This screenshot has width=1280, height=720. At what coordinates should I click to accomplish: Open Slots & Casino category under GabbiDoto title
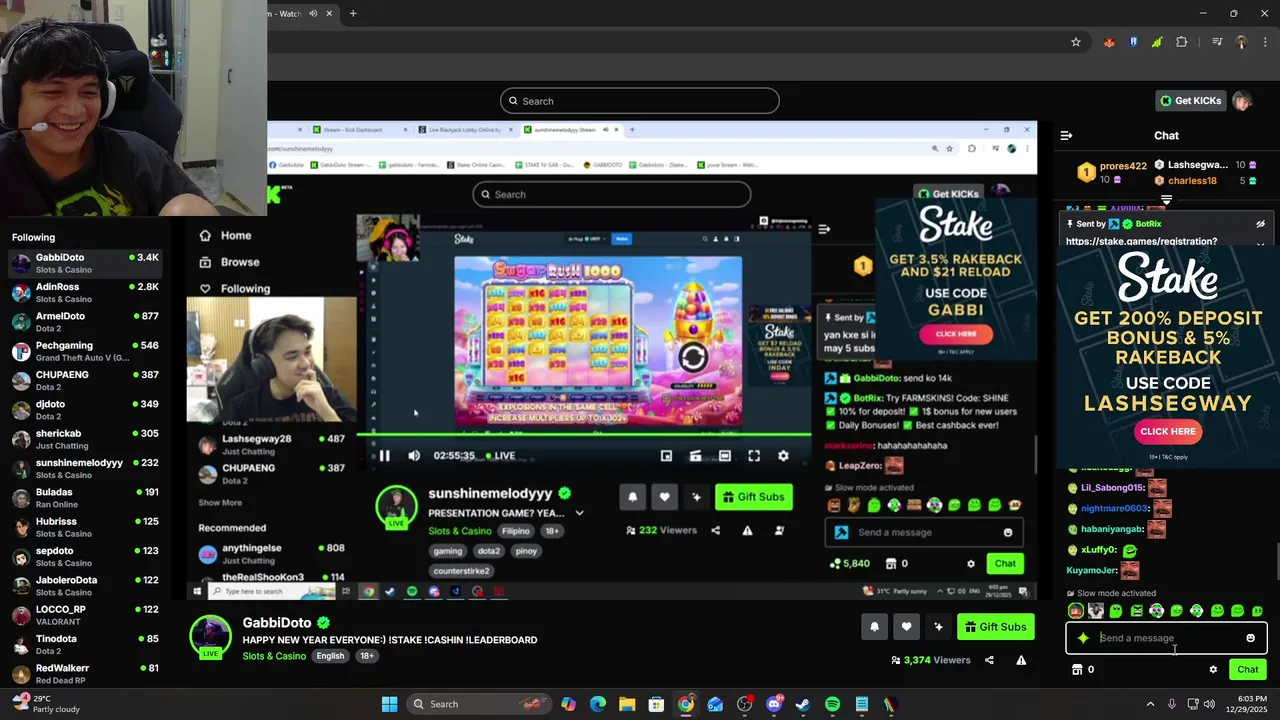point(274,656)
